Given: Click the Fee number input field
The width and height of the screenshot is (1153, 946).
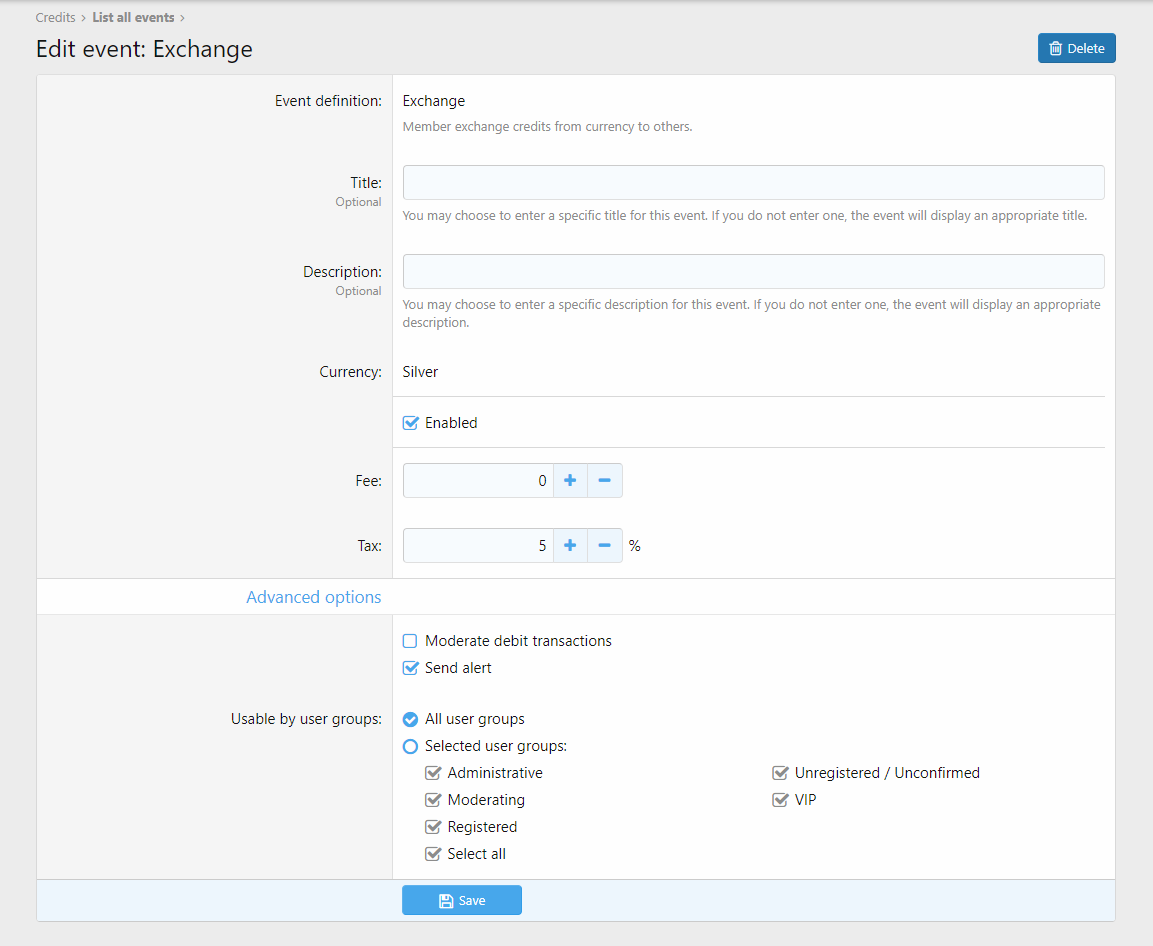Looking at the screenshot, I should [x=478, y=481].
